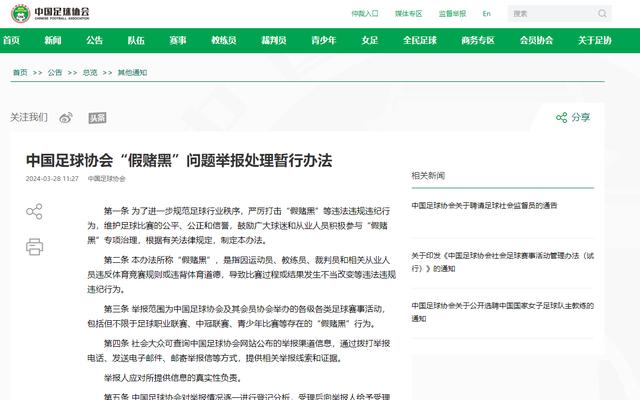Open the 监督举报 link
Viewport: 640px width, 400px height.
click(x=452, y=14)
